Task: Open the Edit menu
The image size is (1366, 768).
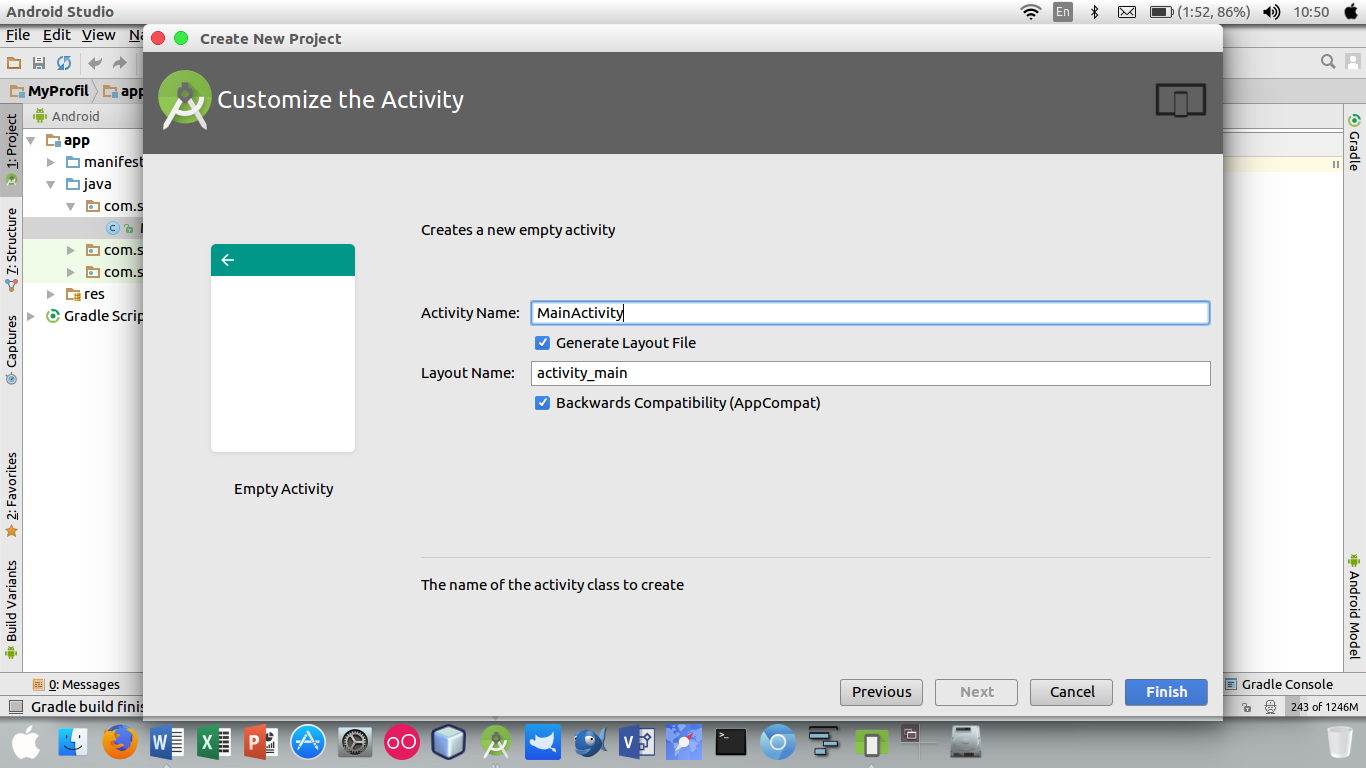Action: [x=57, y=35]
